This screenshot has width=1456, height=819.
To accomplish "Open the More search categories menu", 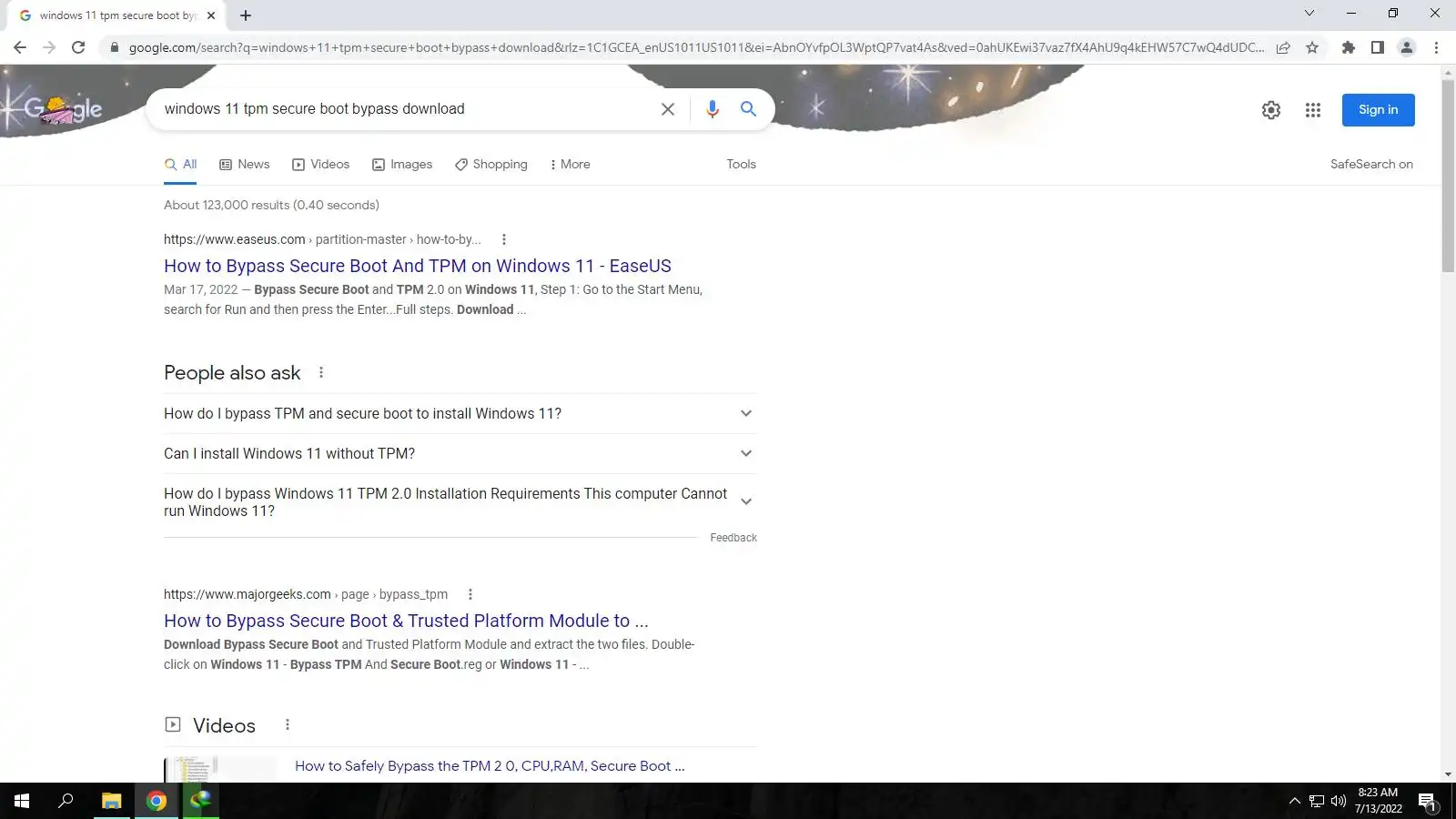I will (x=571, y=165).
